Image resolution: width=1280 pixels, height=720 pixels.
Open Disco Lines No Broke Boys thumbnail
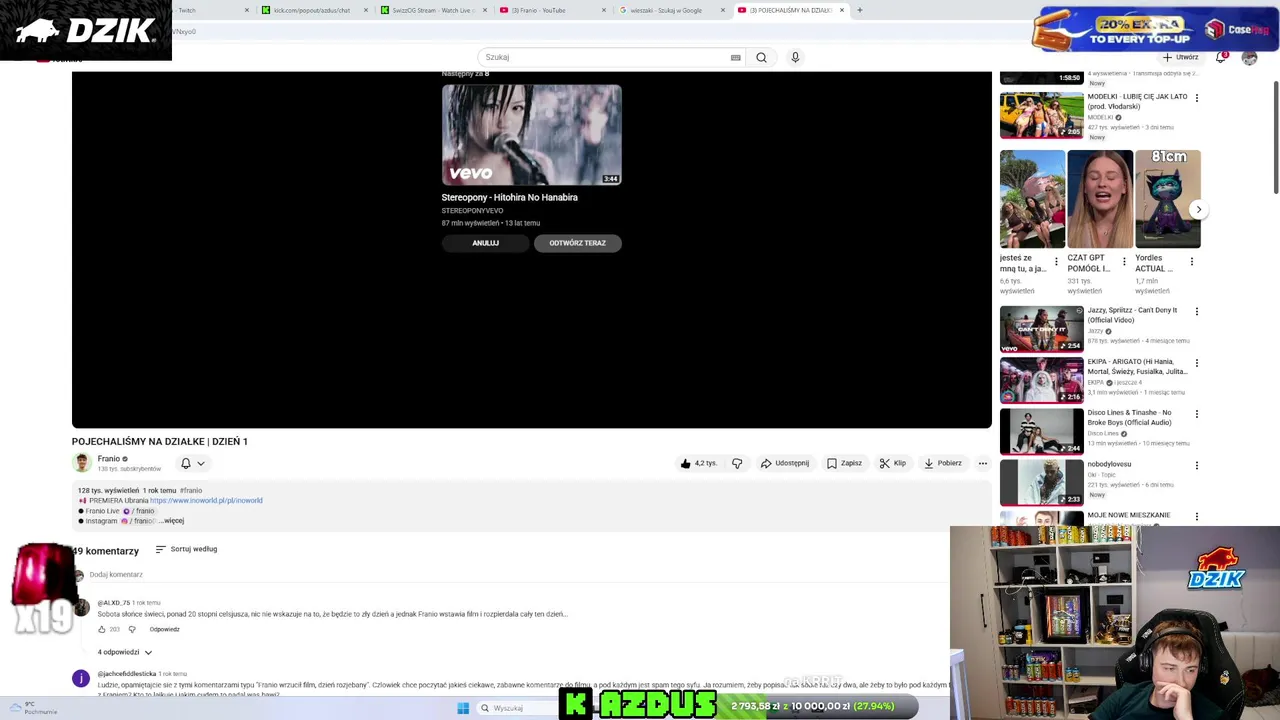(x=1041, y=431)
